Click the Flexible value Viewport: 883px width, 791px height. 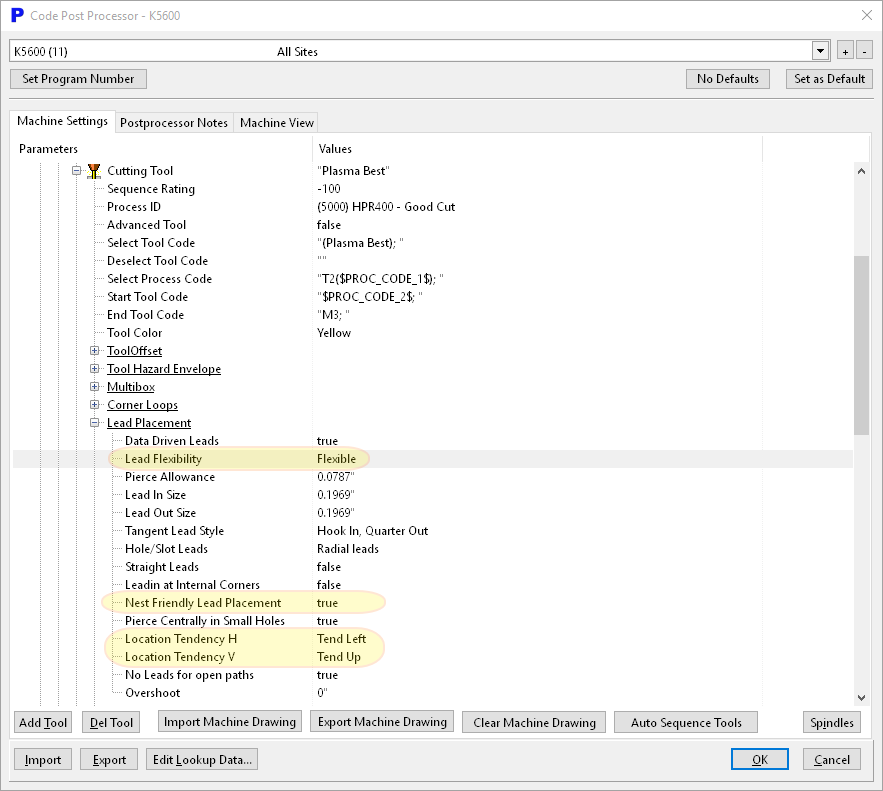[336, 459]
